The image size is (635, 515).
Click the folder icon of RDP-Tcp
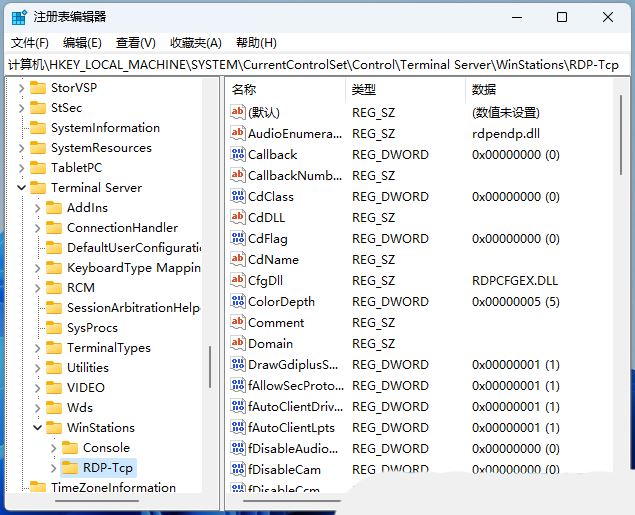(70, 468)
